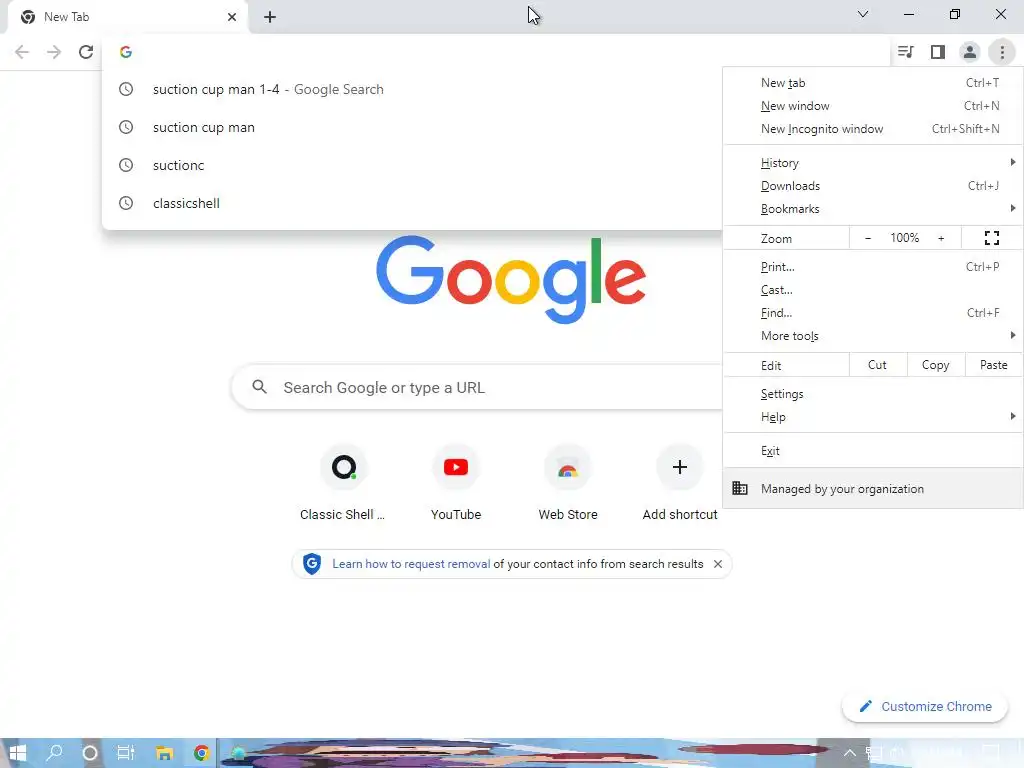Open the Windows Start menu

tap(18, 753)
